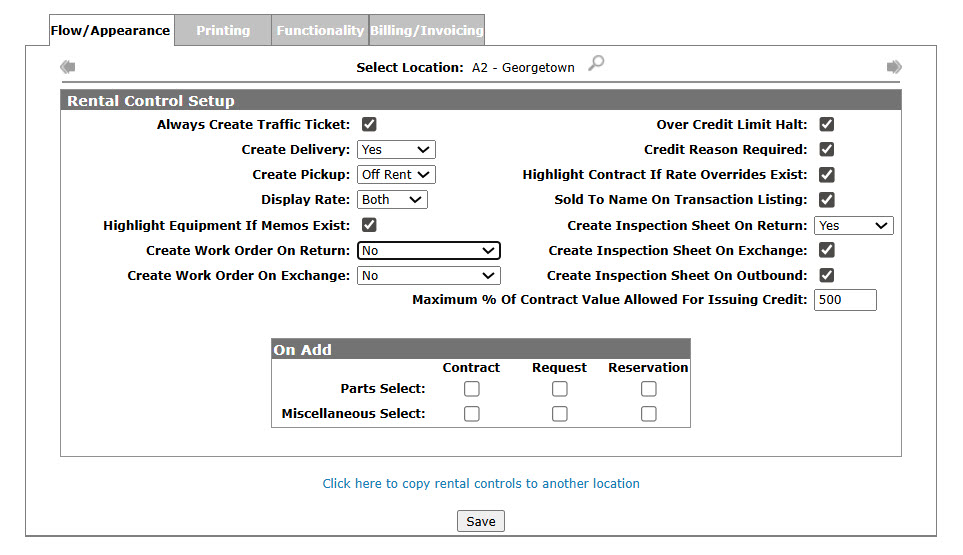963x555 pixels.
Task: Click the previous location left arrow
Action: point(68,67)
